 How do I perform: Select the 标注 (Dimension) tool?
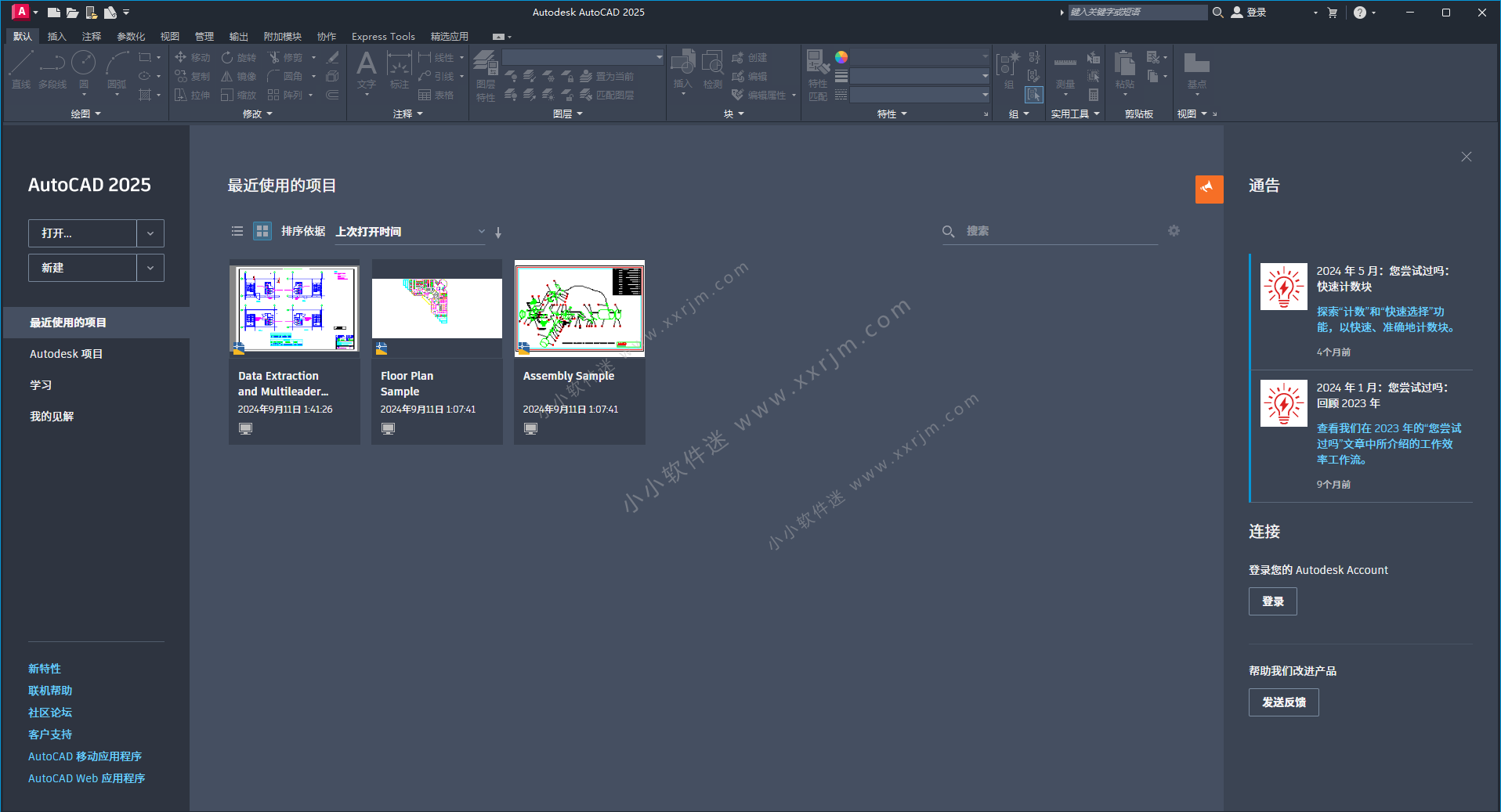click(x=400, y=70)
